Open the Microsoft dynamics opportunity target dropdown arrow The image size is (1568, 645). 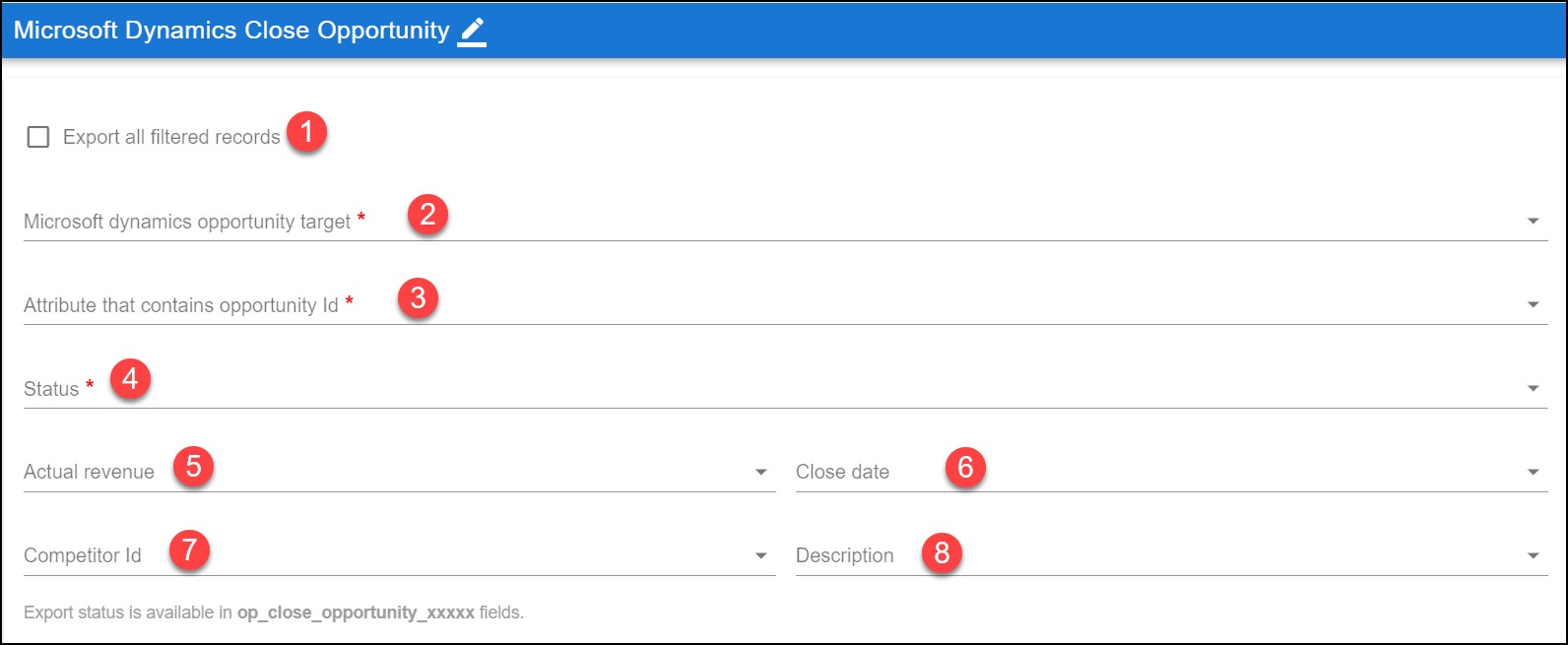pyautogui.click(x=1533, y=222)
